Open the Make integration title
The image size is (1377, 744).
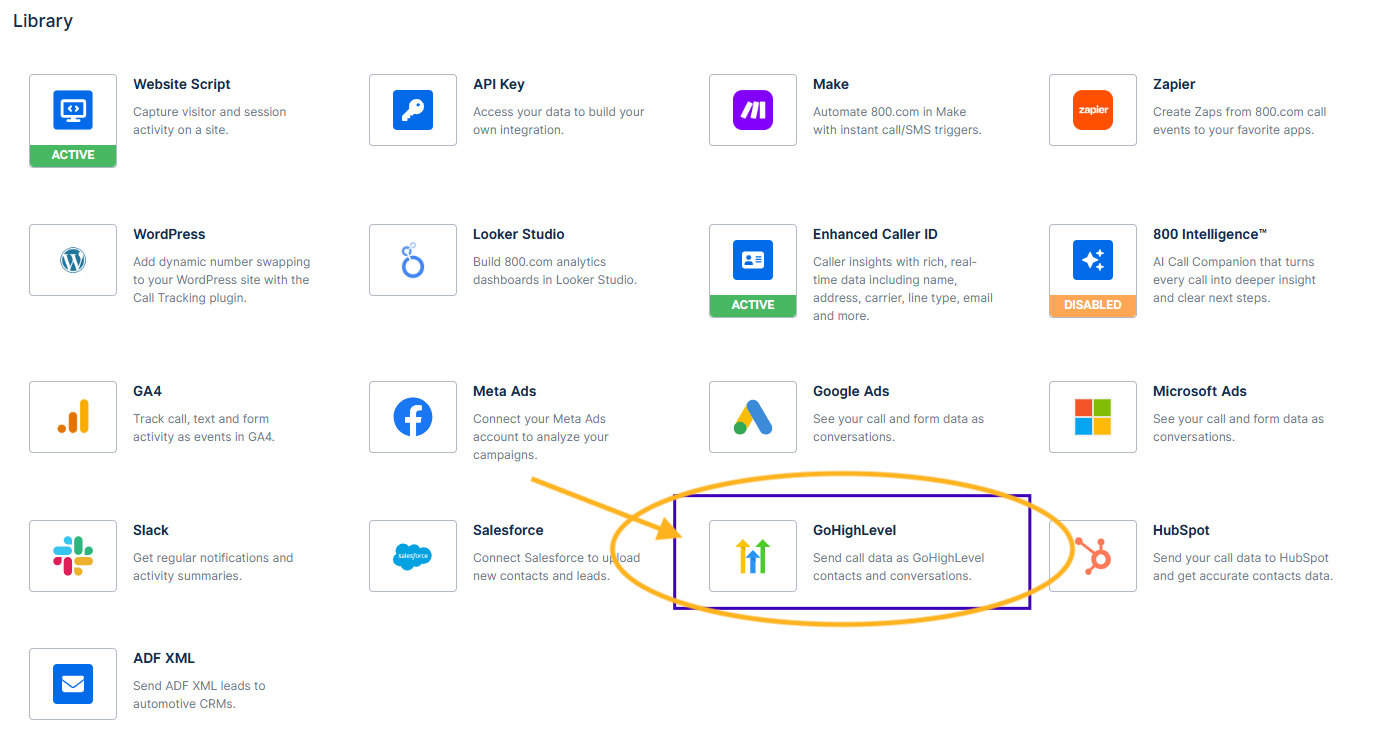pos(831,84)
